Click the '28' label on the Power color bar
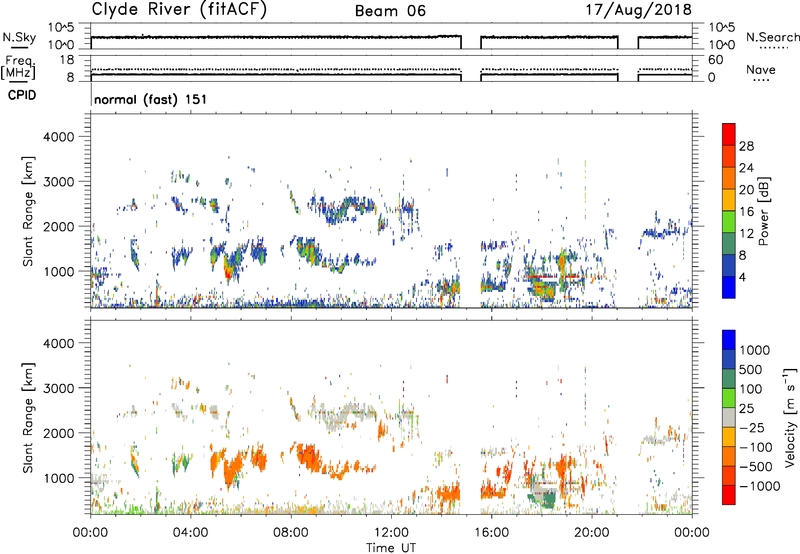800x554 pixels. (x=746, y=146)
